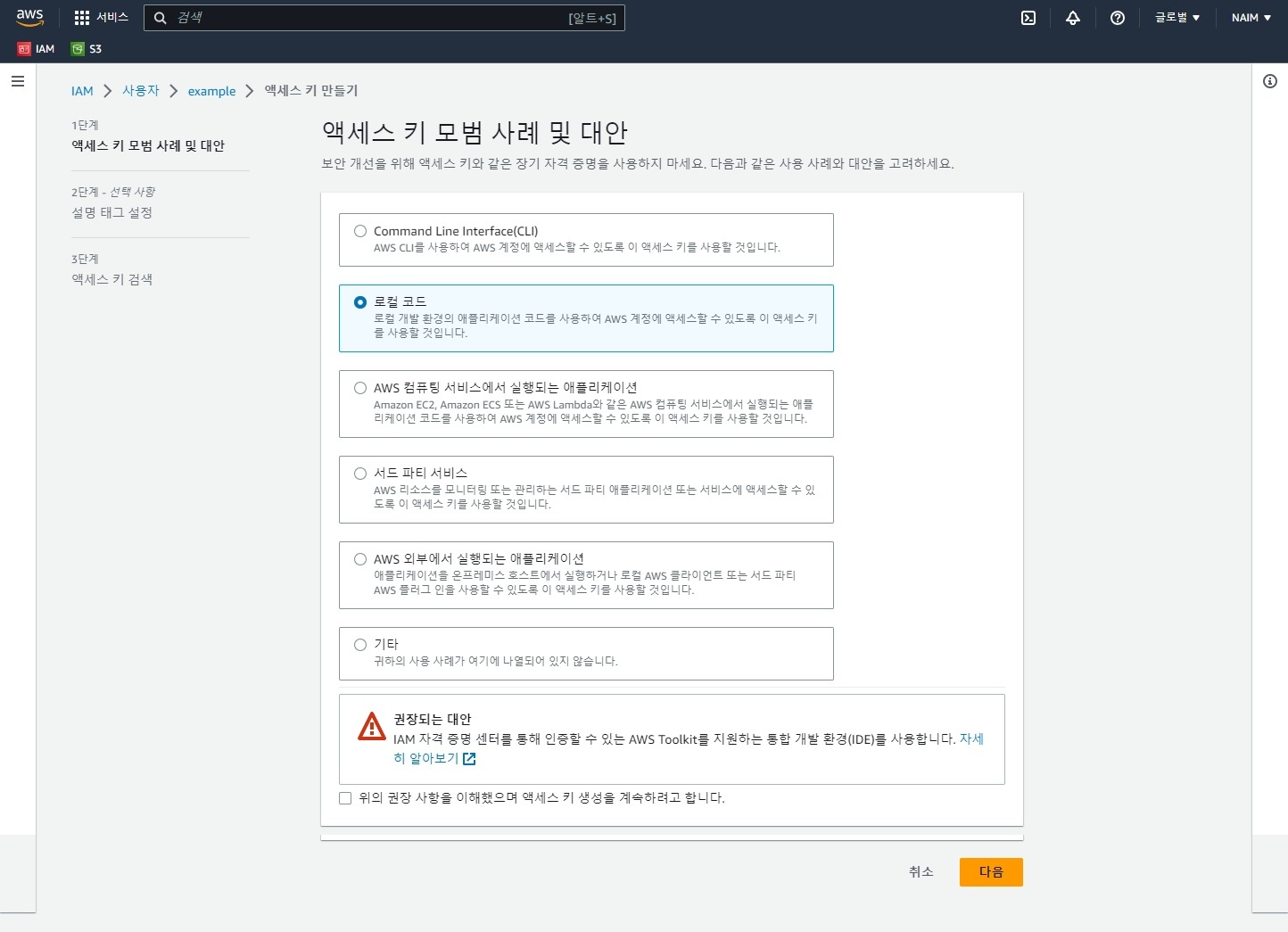Click the 액세스 키 만들기 breadcrumb text

tap(311, 91)
